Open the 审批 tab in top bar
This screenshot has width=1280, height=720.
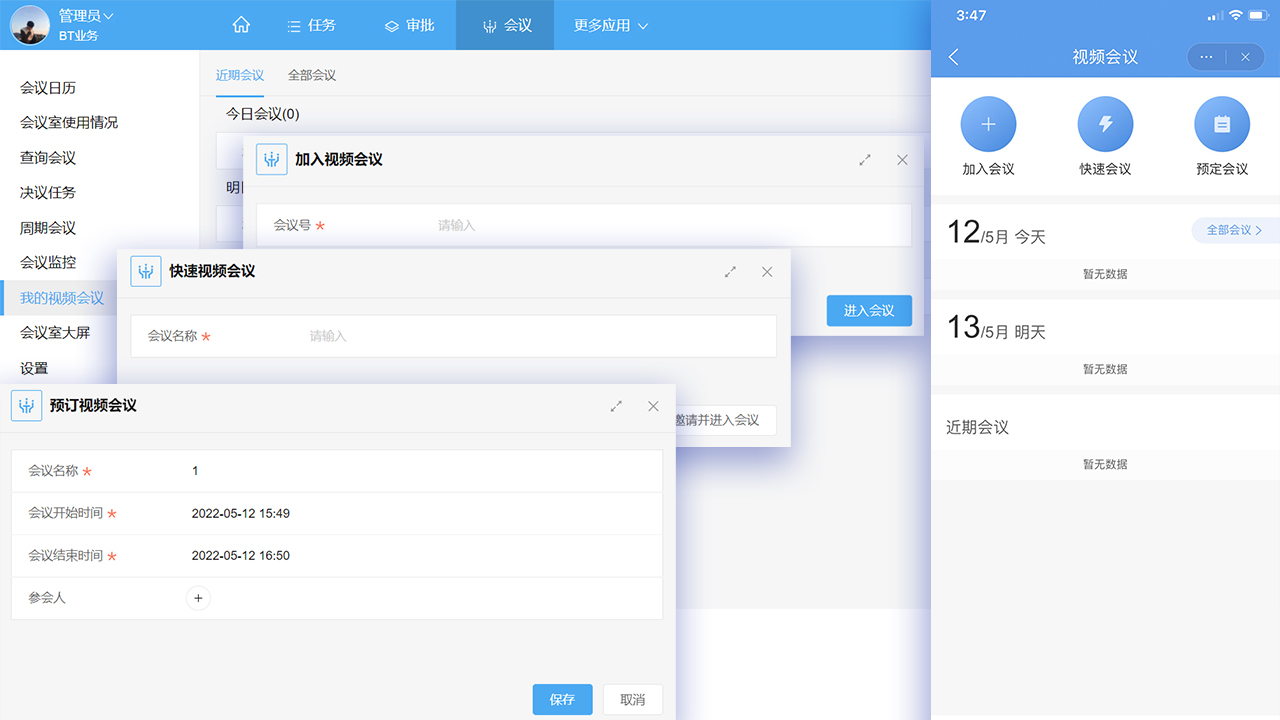pyautogui.click(x=410, y=25)
